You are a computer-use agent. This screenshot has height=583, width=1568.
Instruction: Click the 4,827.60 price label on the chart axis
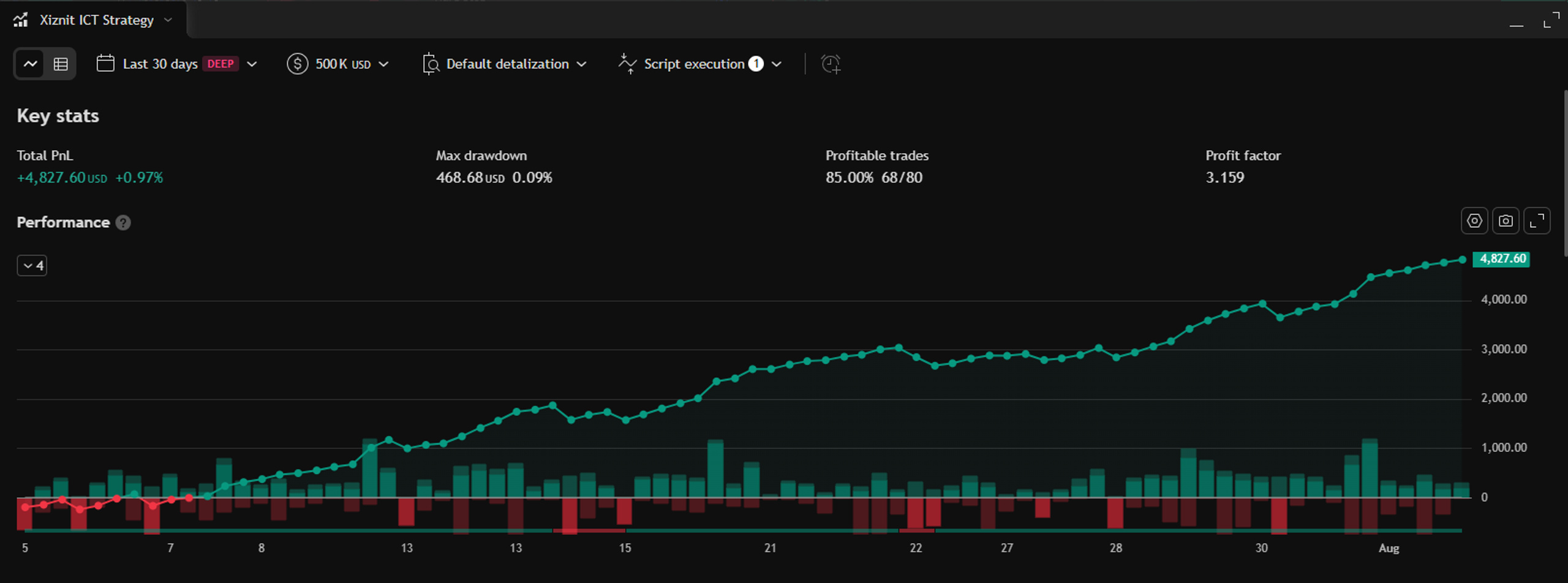1501,258
